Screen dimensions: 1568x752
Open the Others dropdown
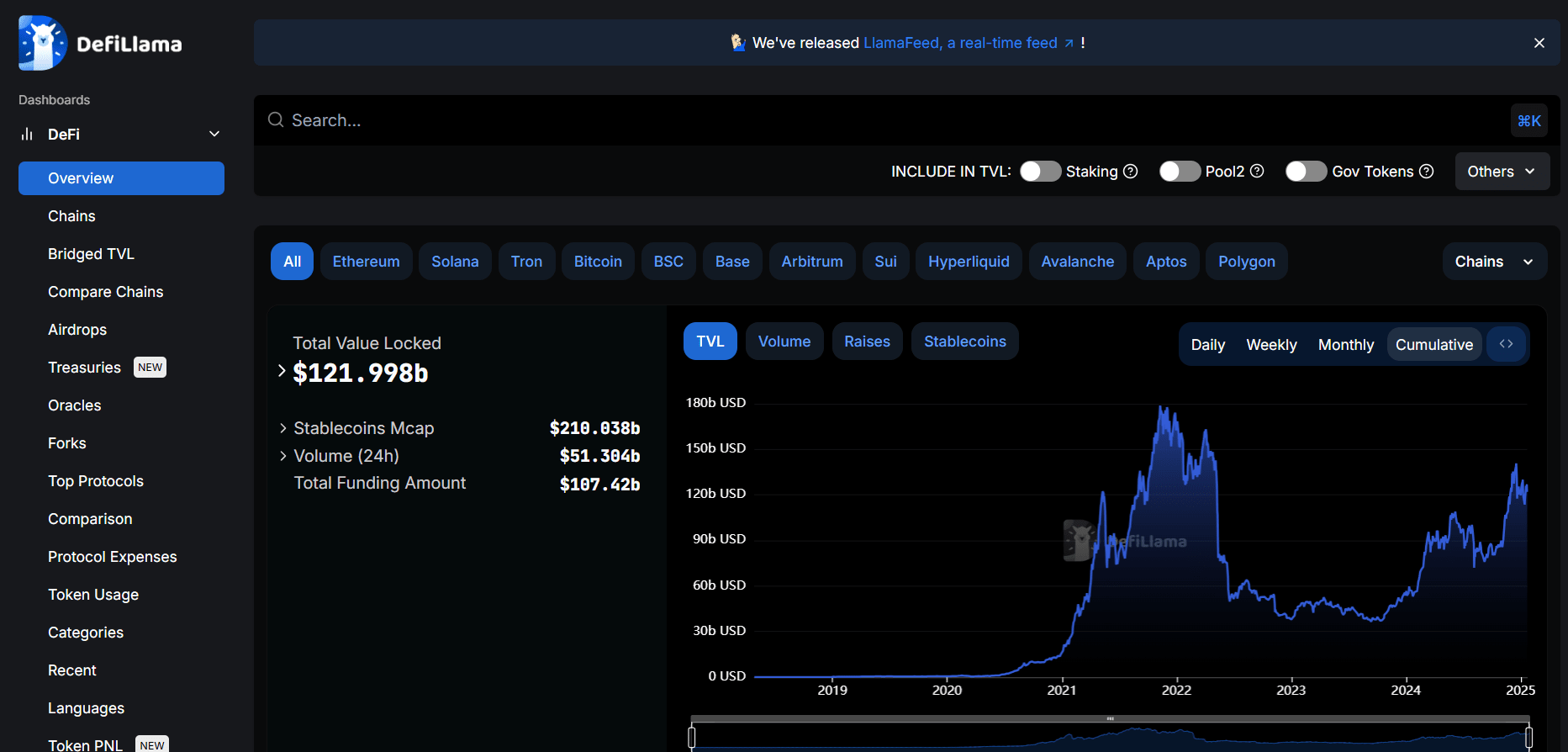coord(1502,172)
